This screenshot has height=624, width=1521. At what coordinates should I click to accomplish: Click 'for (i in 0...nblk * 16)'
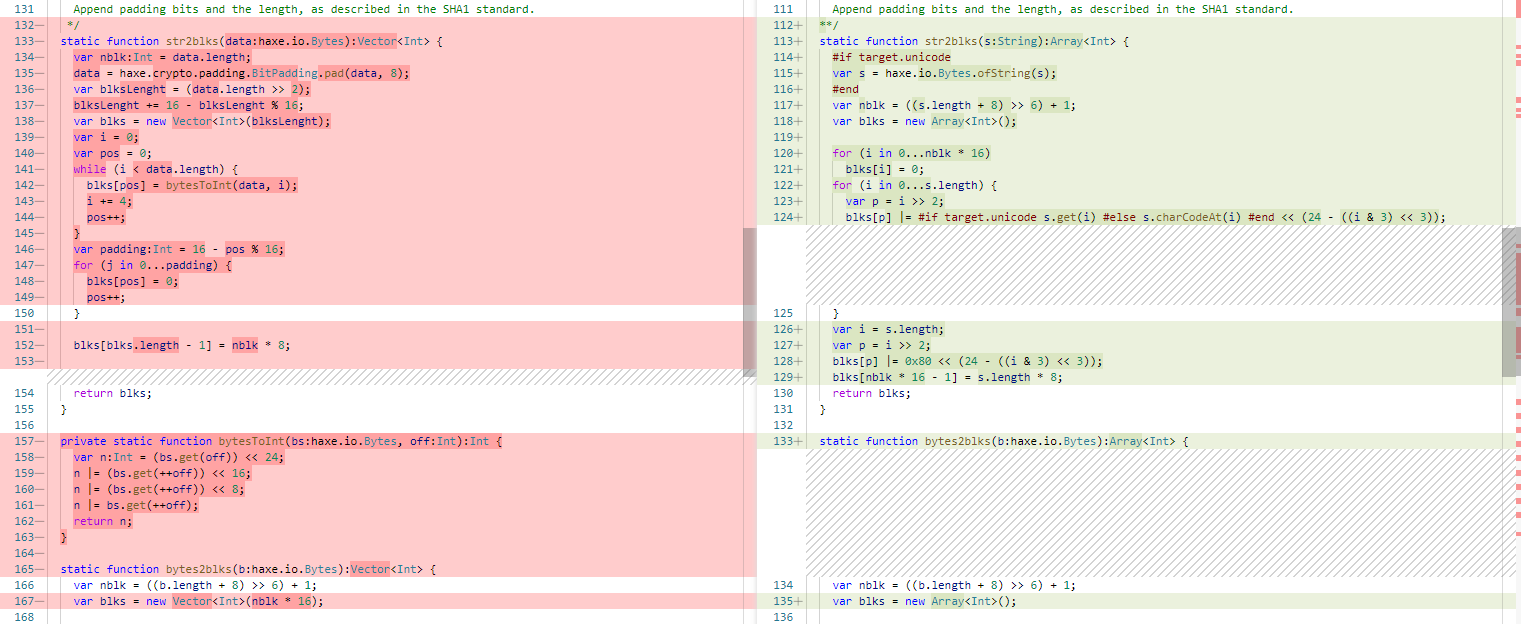(911, 153)
